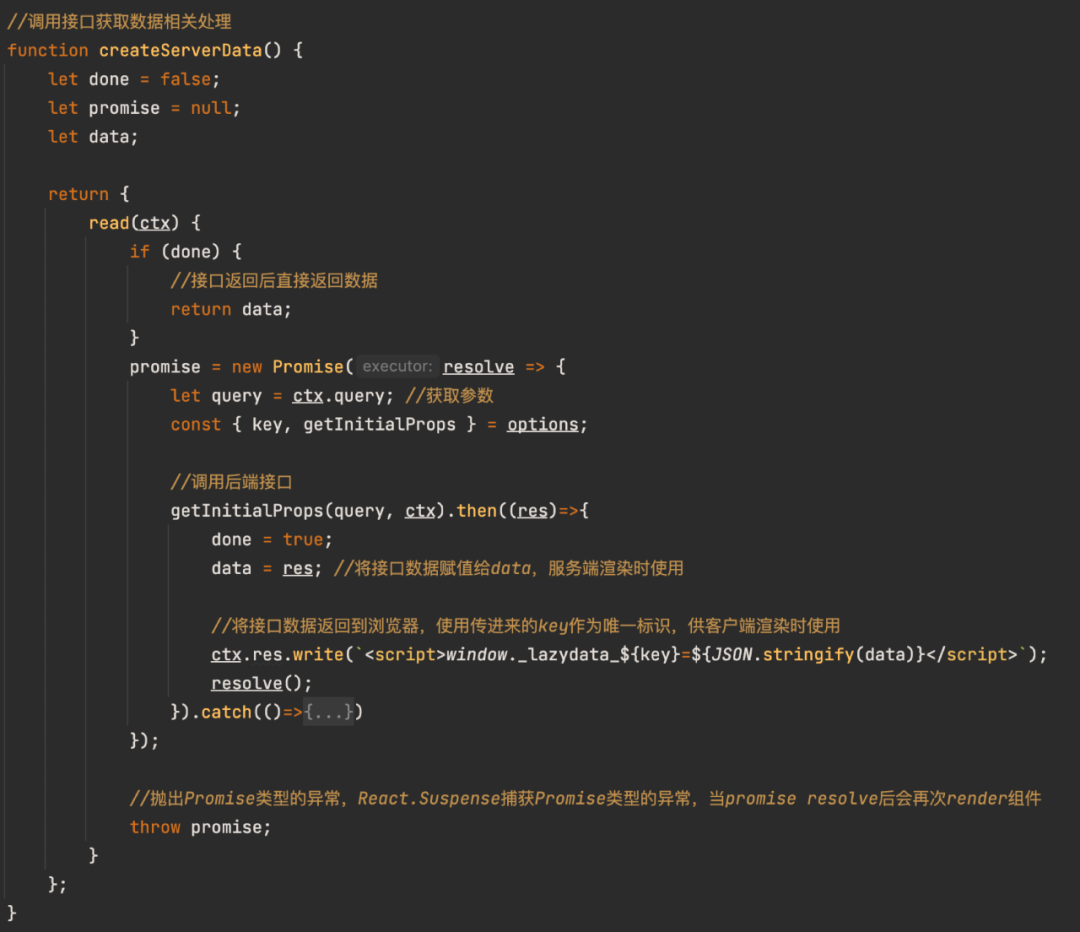
Task: Click the Promise constructor name
Action: tap(308, 366)
